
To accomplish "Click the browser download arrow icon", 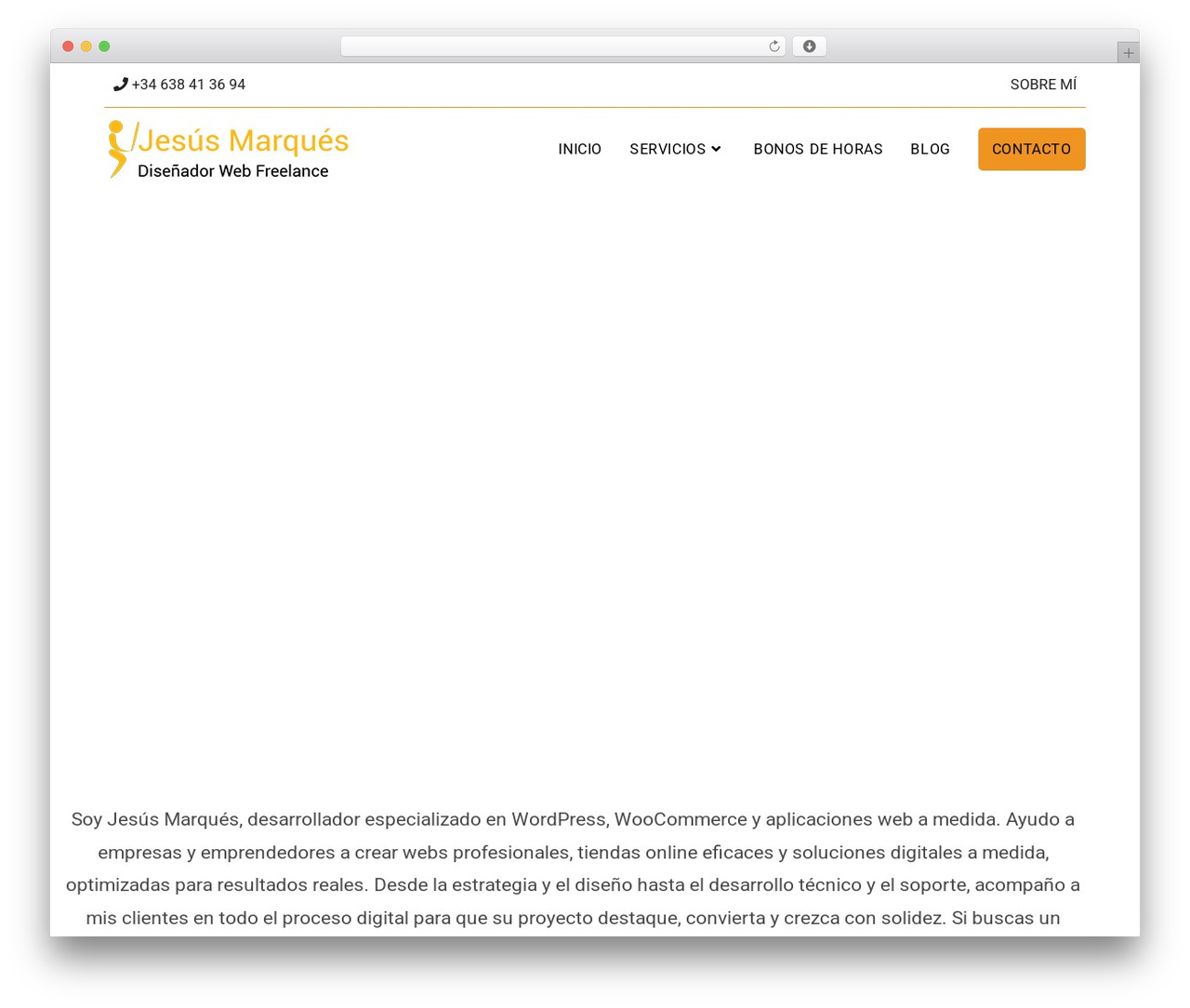I will (809, 46).
